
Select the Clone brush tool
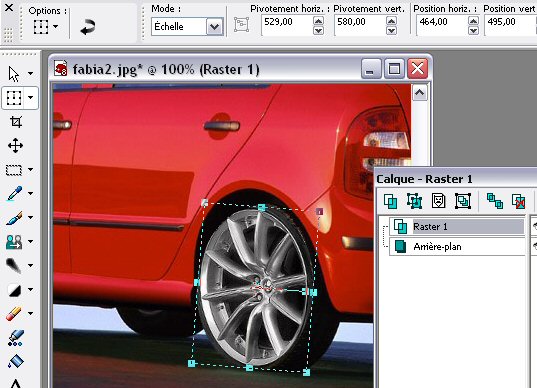coord(14,241)
